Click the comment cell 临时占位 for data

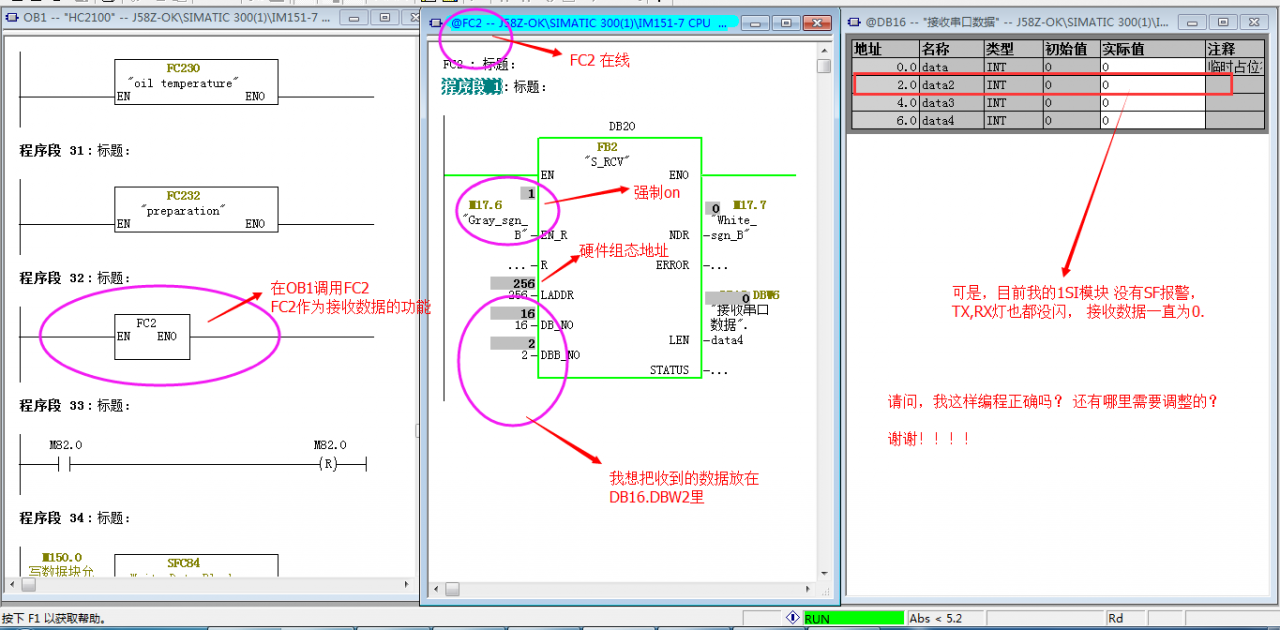[1234, 67]
